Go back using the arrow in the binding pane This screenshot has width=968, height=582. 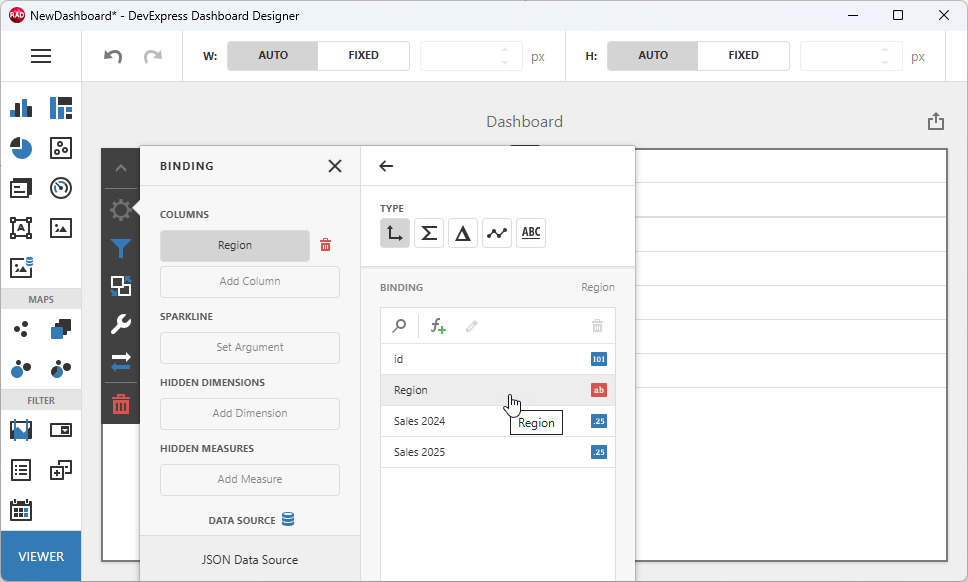386,166
